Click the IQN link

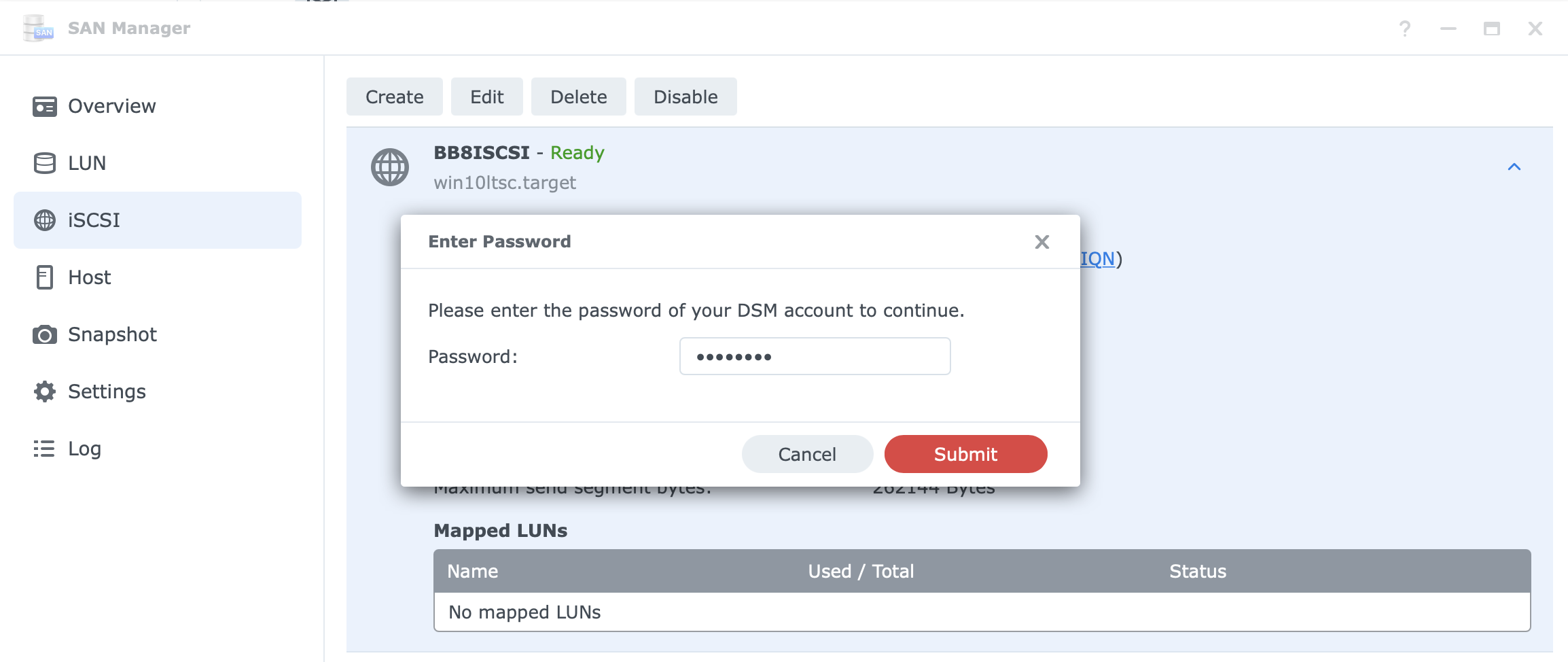tap(1097, 258)
